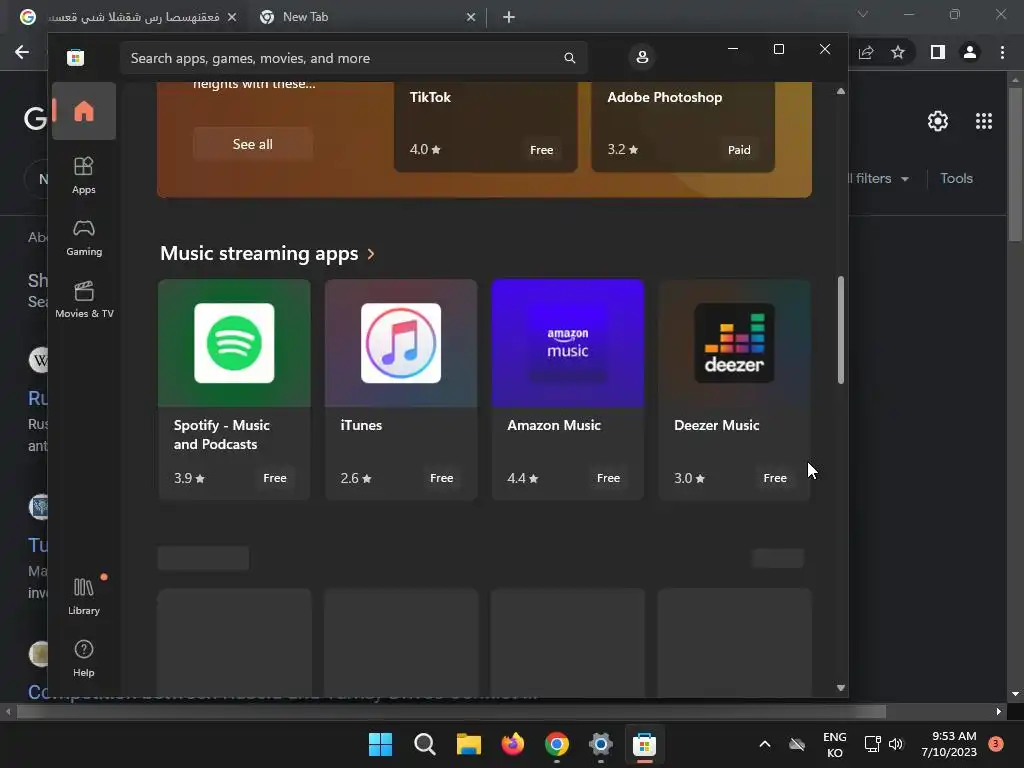Viewport: 1024px width, 768px height.
Task: Click the See all button
Action: click(253, 144)
